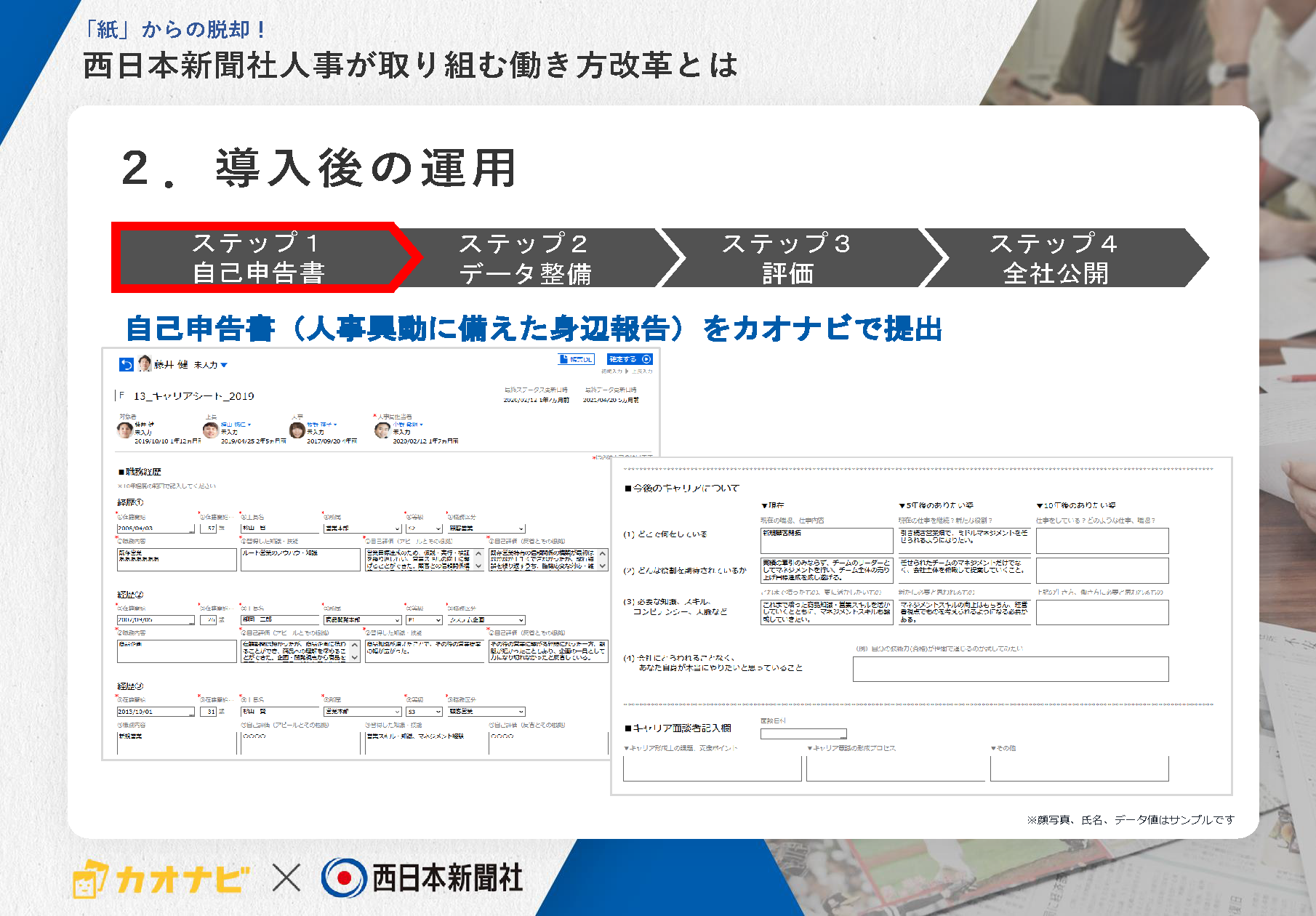The height and width of the screenshot is (916, 1316).
Task: Click the 新規営業 job content box
Action: [x=177, y=743]
